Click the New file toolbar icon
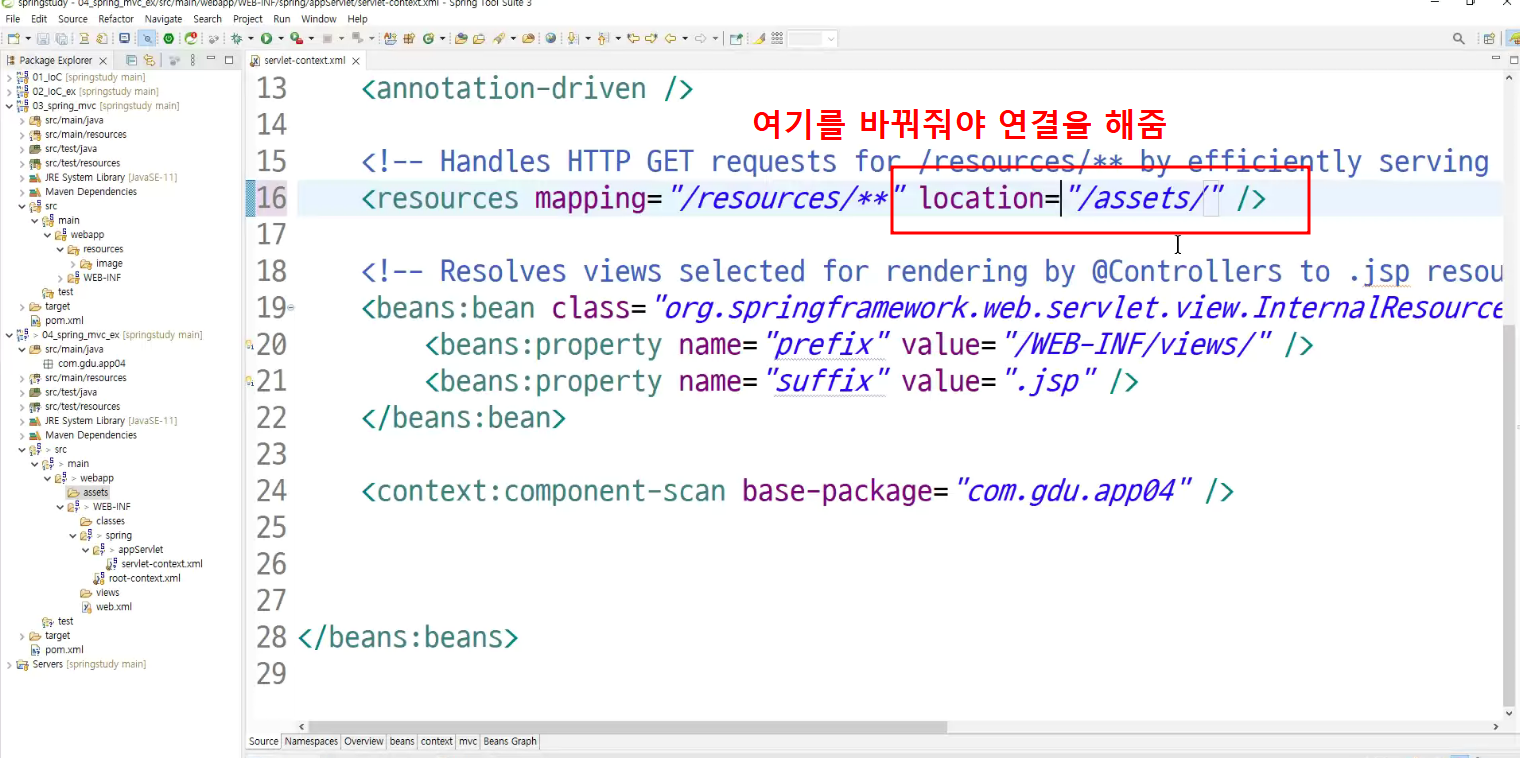This screenshot has height=758, width=1520. pyautogui.click(x=13, y=38)
